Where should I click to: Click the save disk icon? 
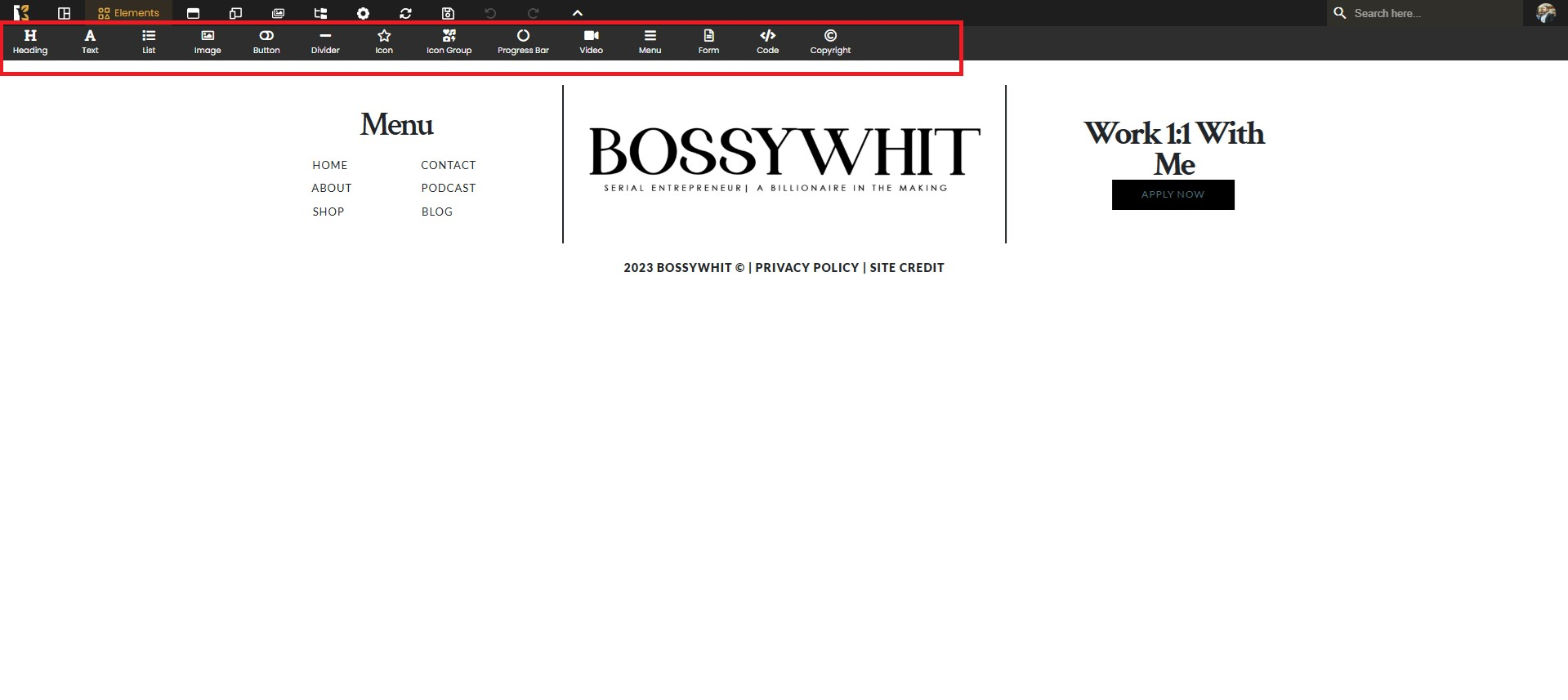[448, 13]
